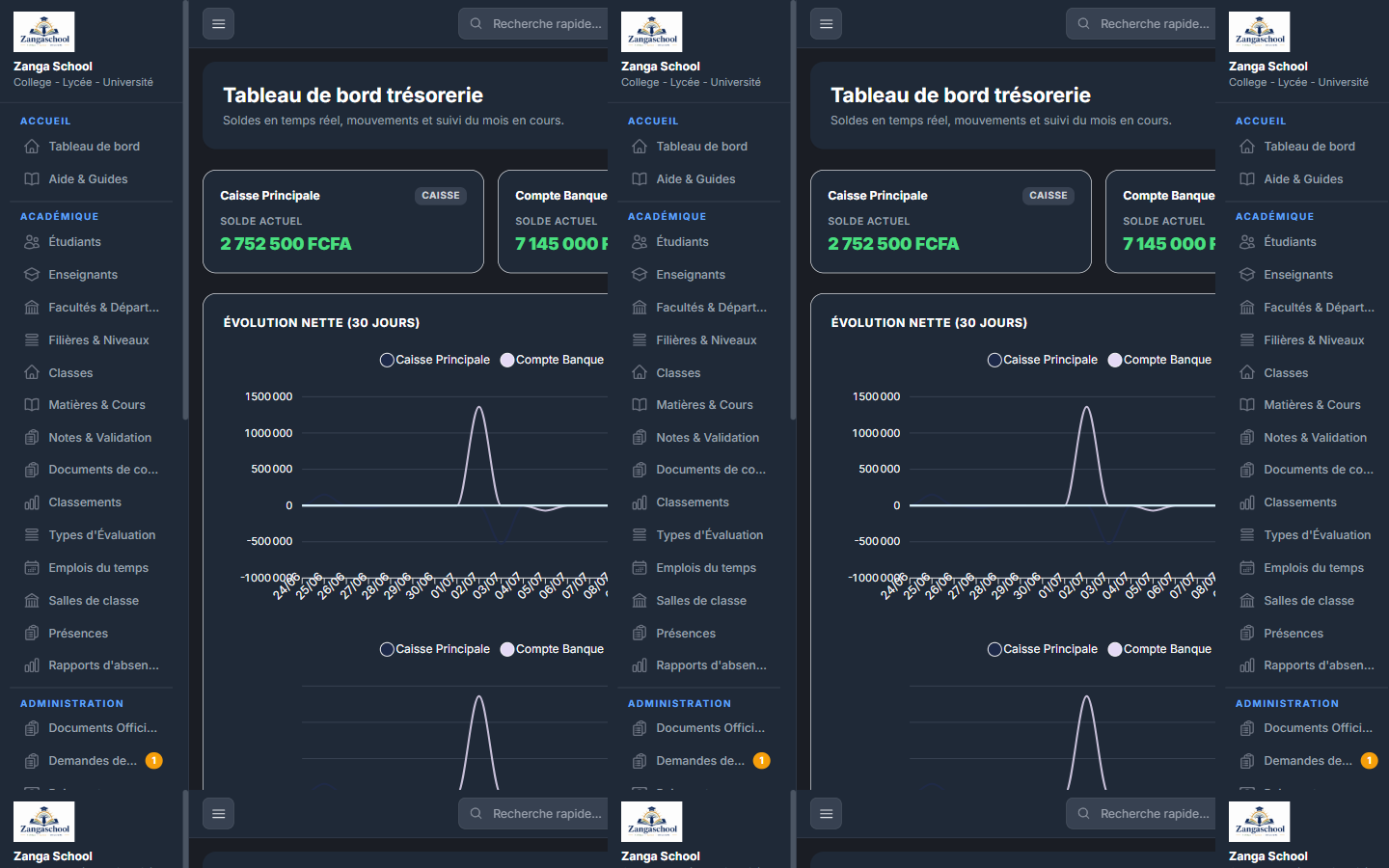Open Présences in the middle sidebar

(x=699, y=634)
